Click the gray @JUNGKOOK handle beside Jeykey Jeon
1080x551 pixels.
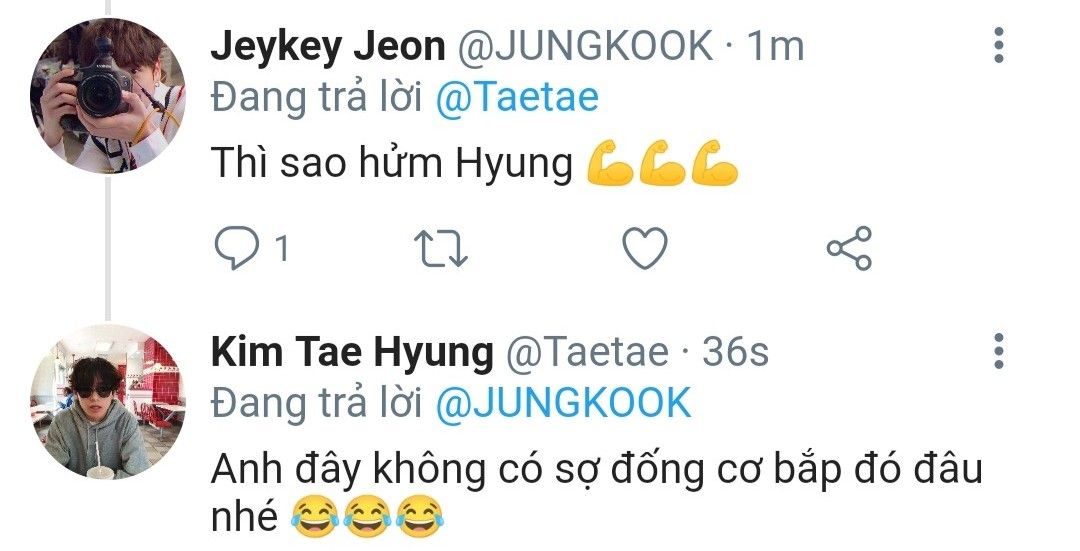[585, 46]
